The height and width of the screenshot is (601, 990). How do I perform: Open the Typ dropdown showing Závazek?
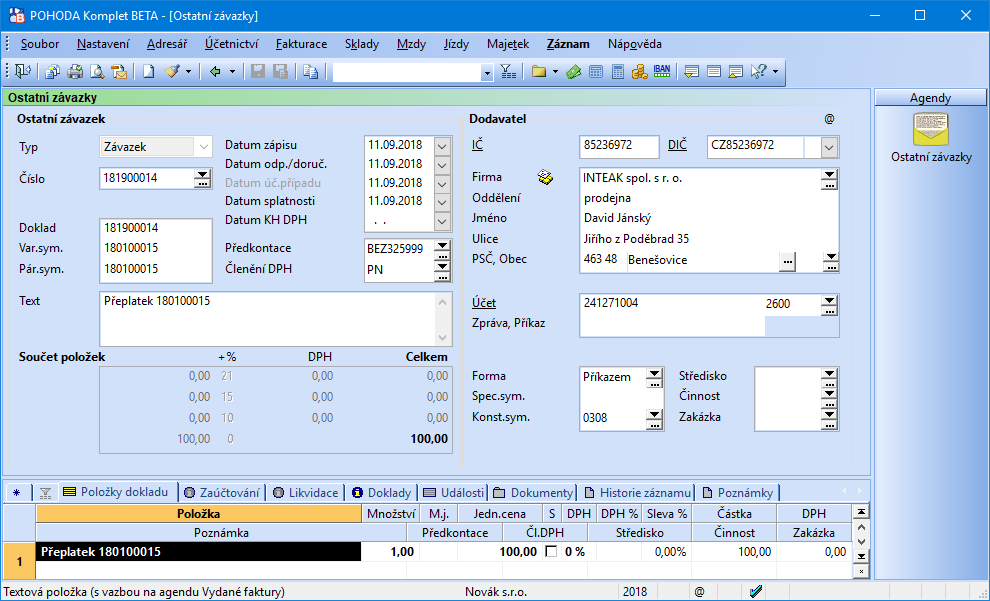[203, 147]
